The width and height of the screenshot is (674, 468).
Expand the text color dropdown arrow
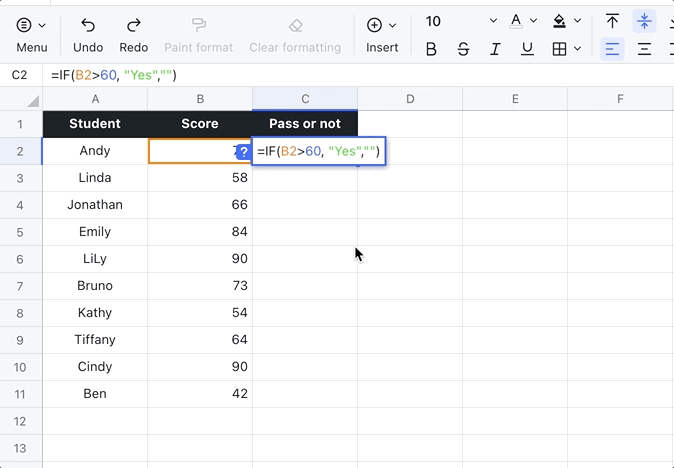click(x=536, y=21)
